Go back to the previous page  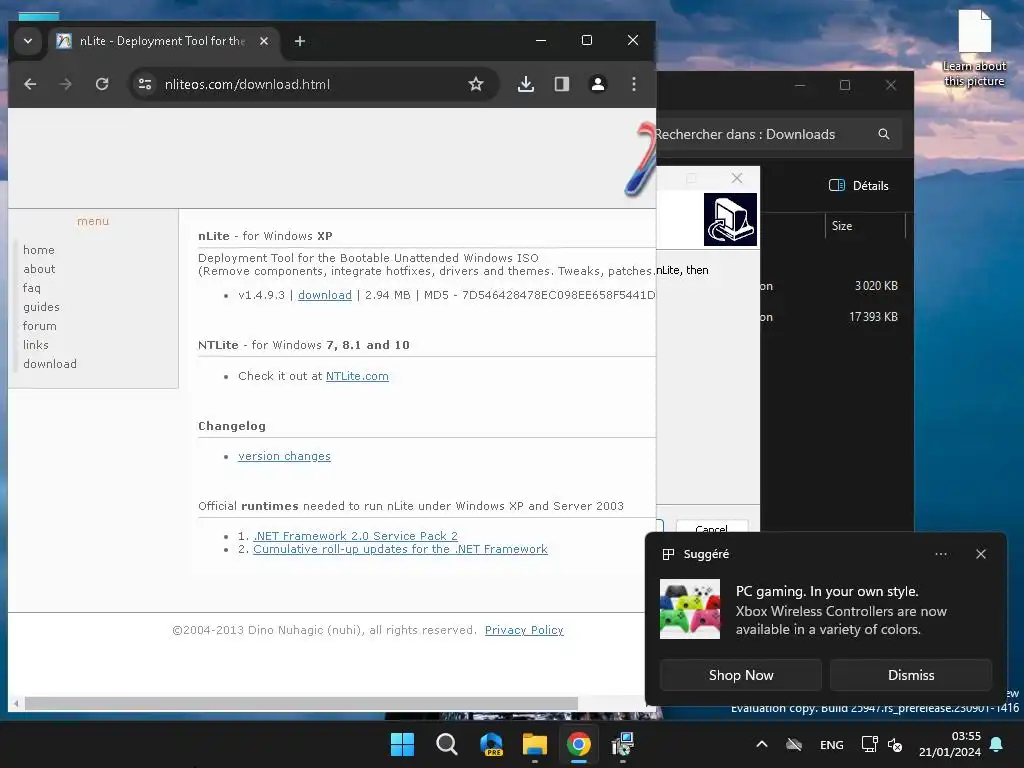pyautogui.click(x=30, y=84)
